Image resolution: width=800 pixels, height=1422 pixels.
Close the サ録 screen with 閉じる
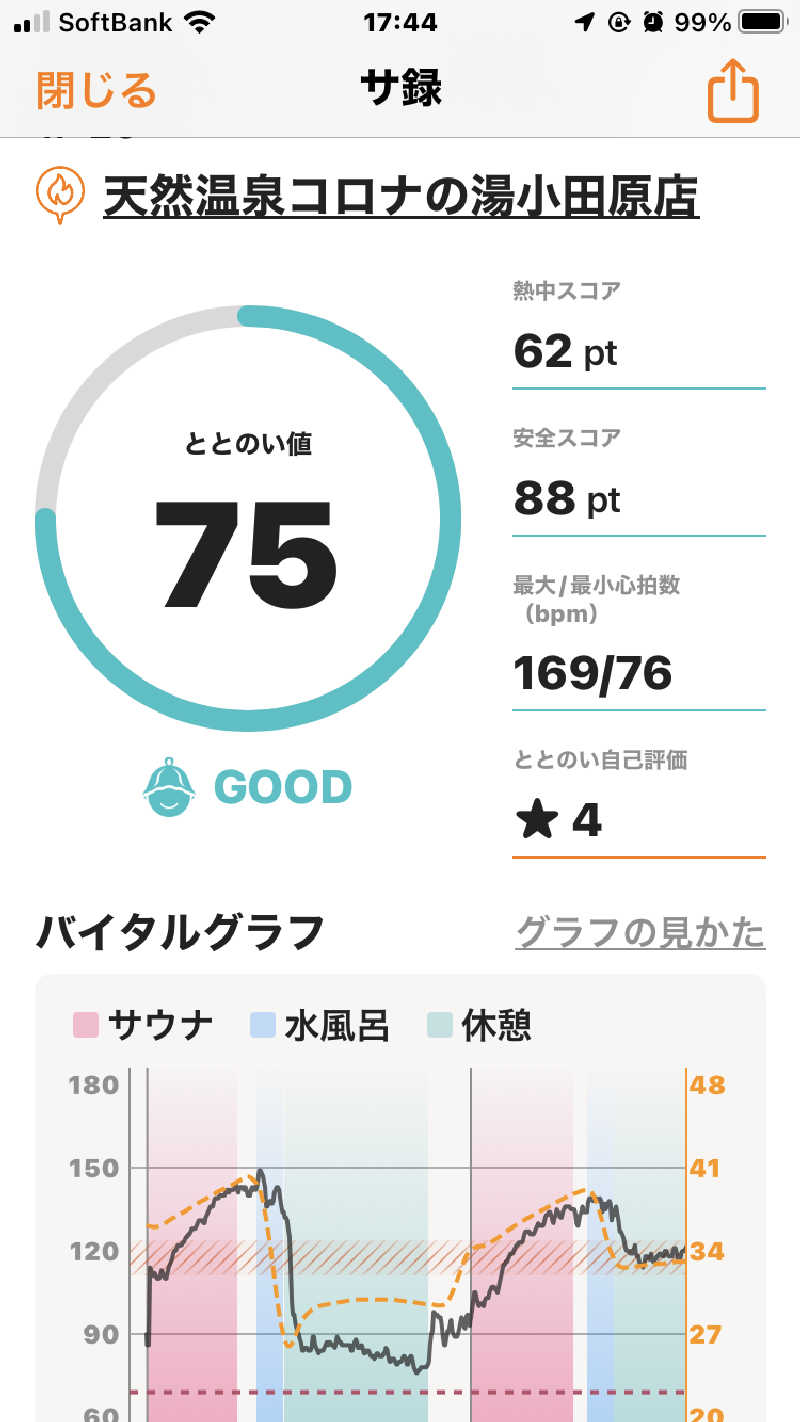pos(97,90)
